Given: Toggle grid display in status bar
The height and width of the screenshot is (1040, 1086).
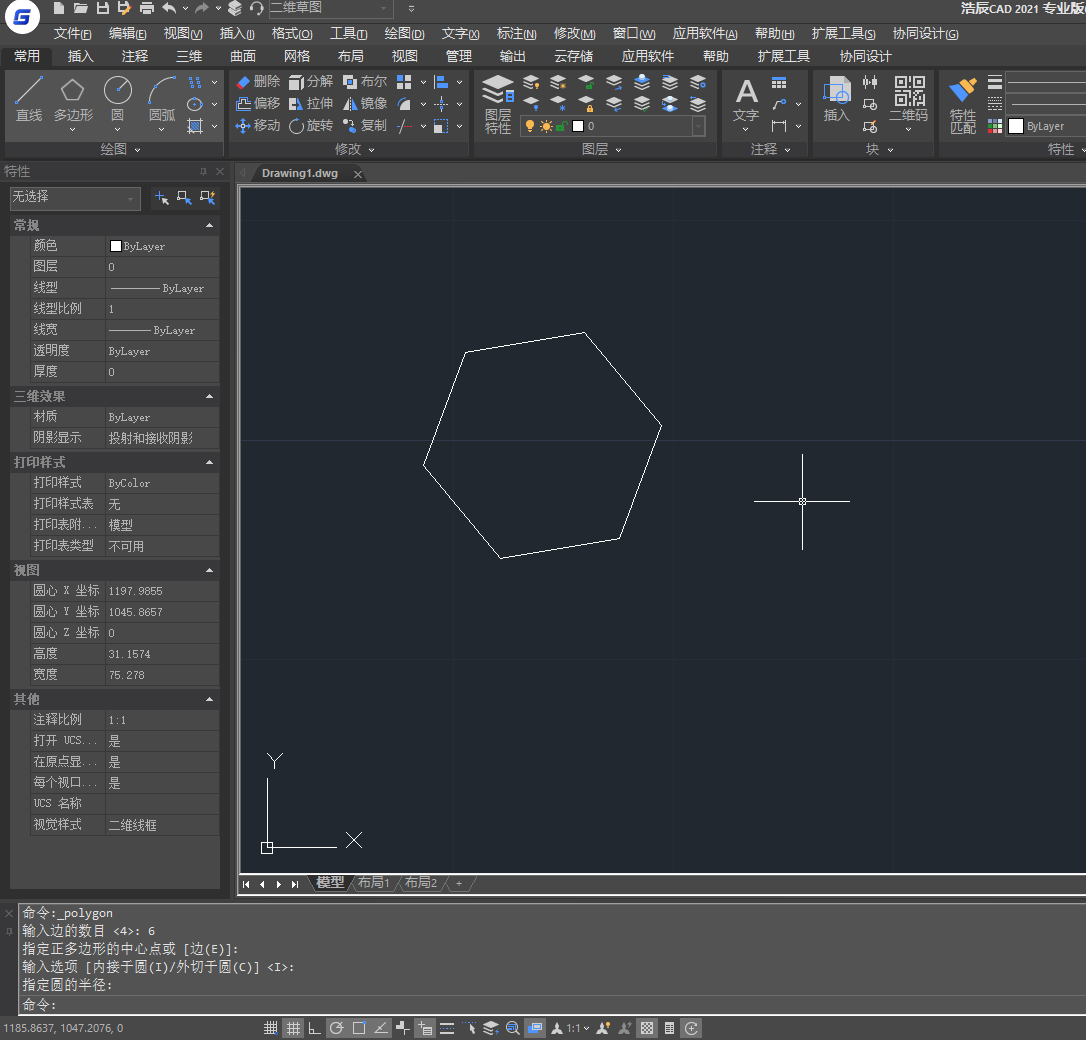Looking at the screenshot, I should tap(294, 1028).
